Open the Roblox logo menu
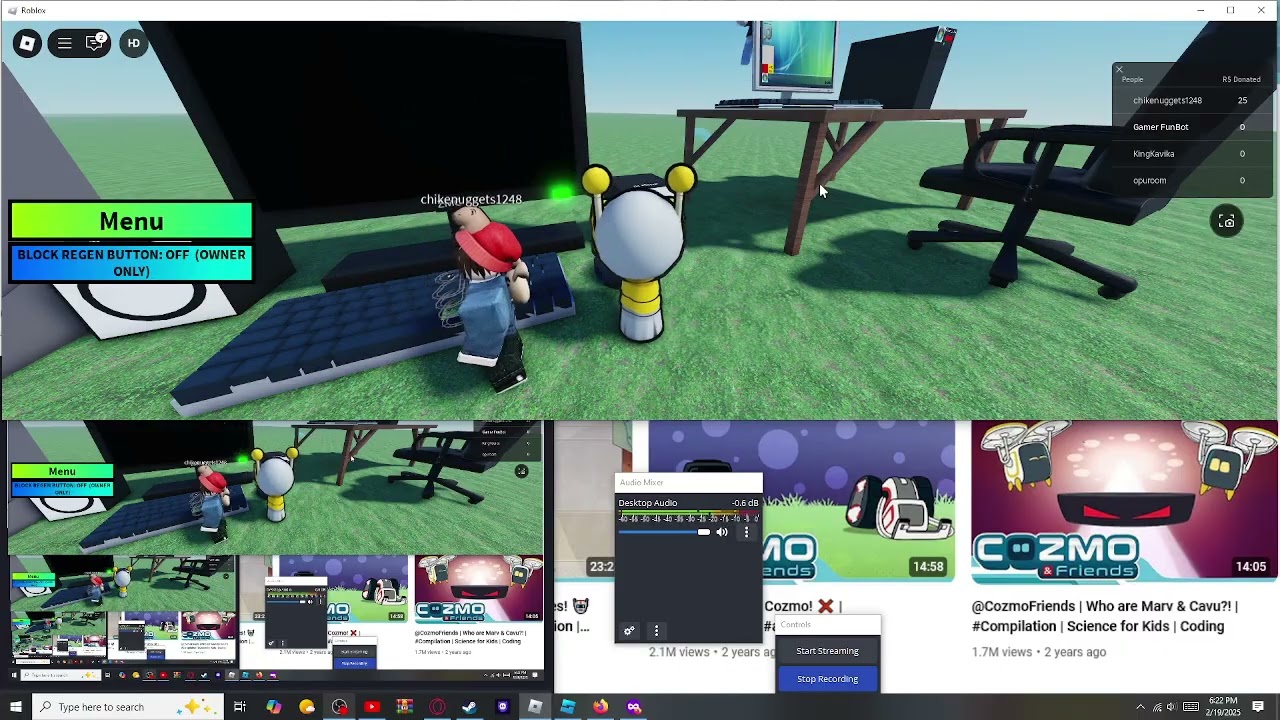 pos(27,43)
